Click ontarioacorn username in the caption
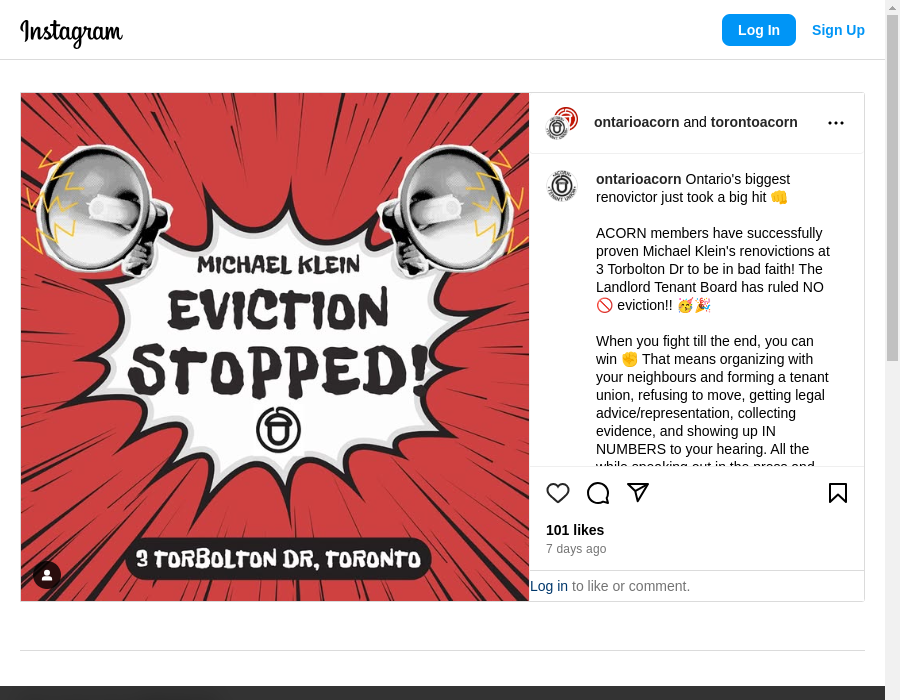Viewport: 900px width, 700px height. tap(638, 179)
